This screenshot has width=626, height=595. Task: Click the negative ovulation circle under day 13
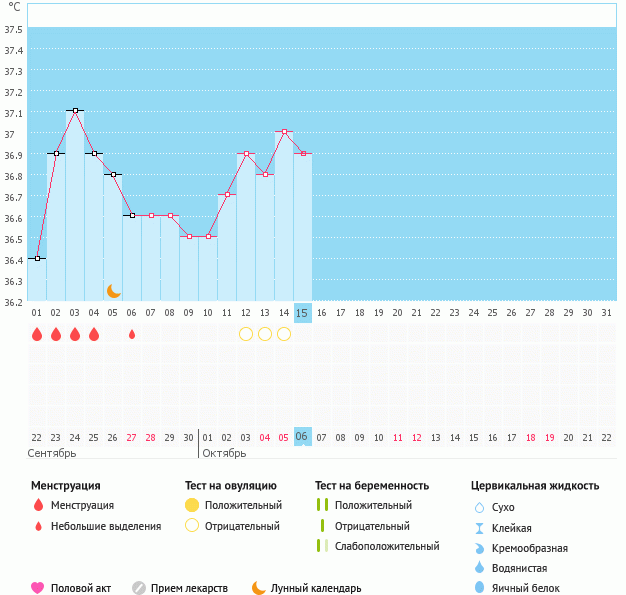(x=265, y=334)
